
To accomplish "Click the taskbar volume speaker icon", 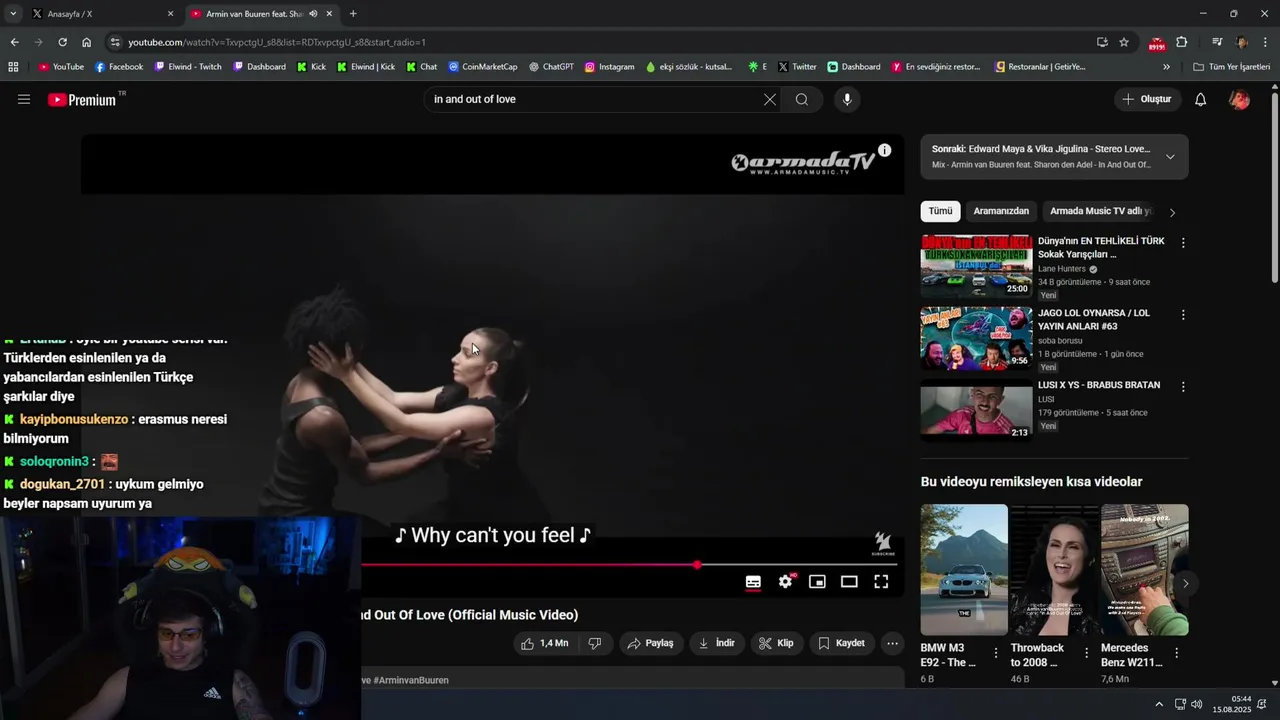I will point(1197,704).
